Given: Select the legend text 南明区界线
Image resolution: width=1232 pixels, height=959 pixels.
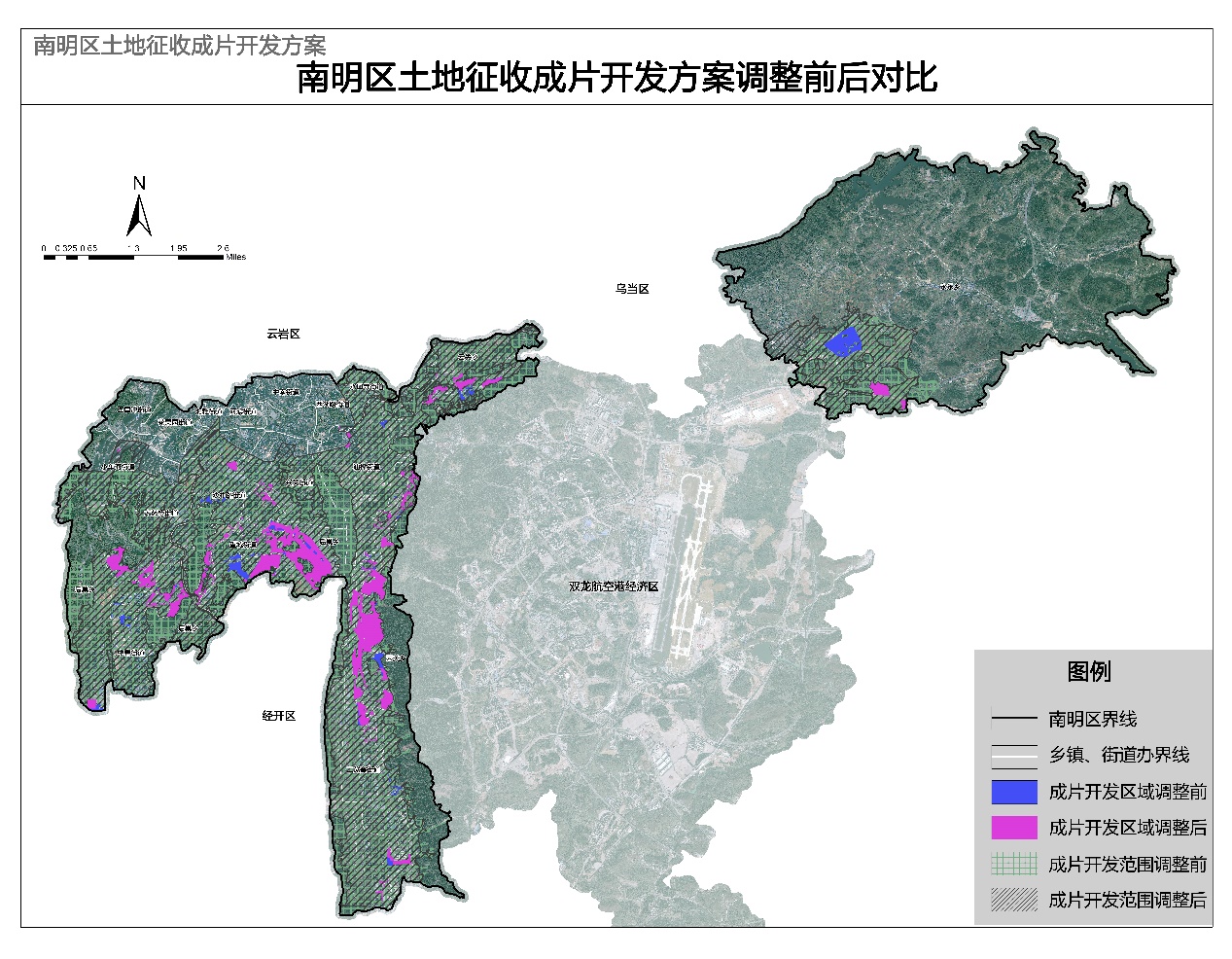Looking at the screenshot, I should (x=1093, y=719).
